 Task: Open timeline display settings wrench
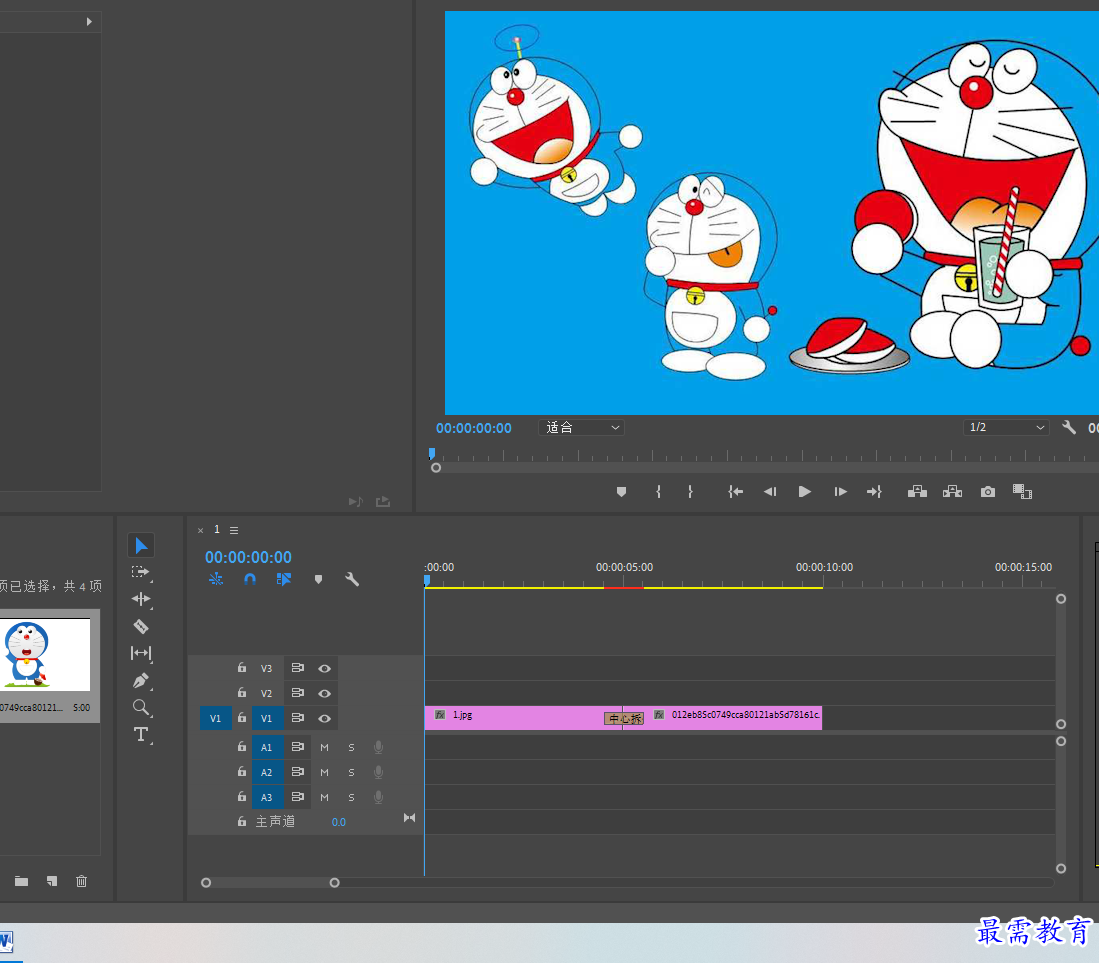pos(352,579)
